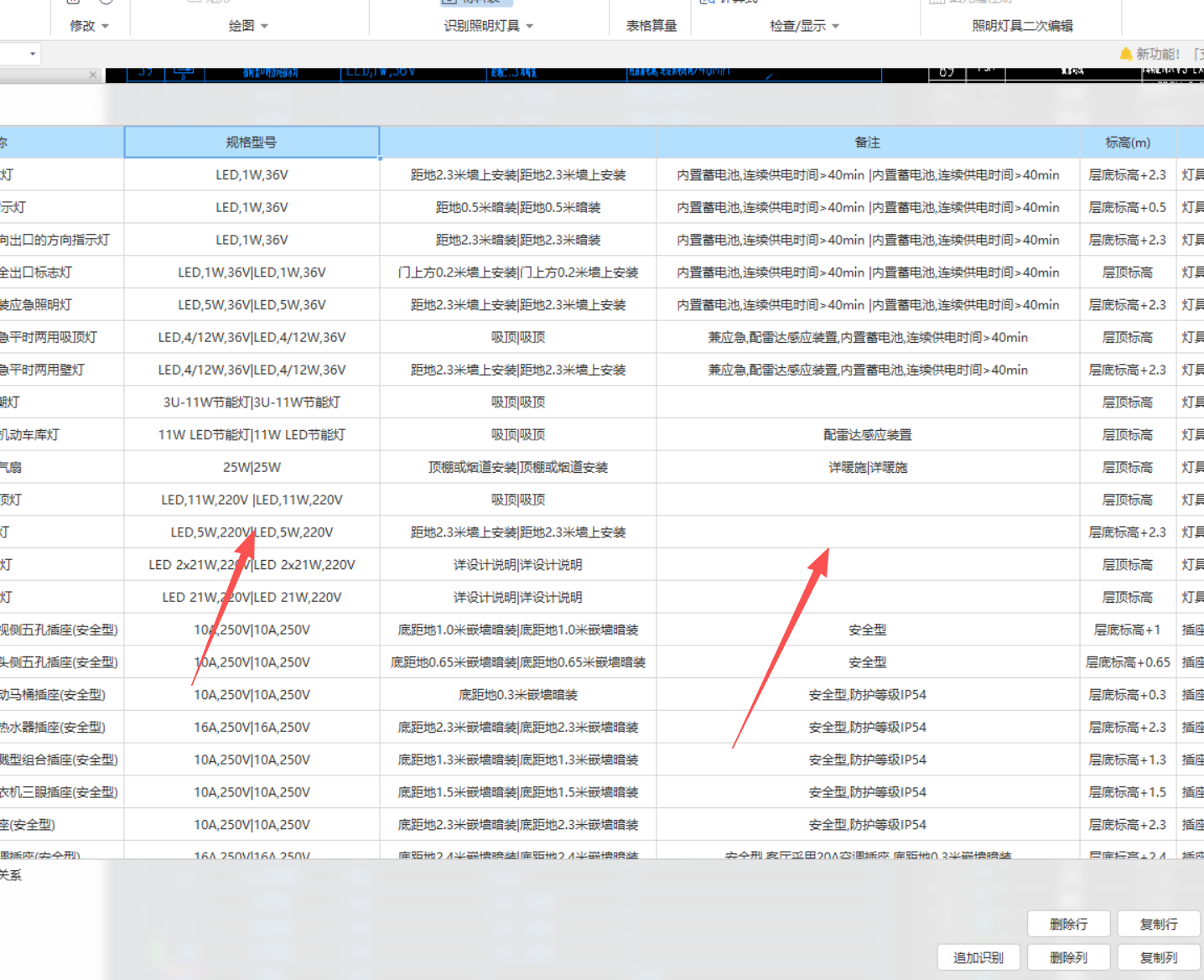The height and width of the screenshot is (980, 1204).
Task: Select the 16A,250V|16A,250V cell in 热水器插座 row
Action: tap(252, 728)
